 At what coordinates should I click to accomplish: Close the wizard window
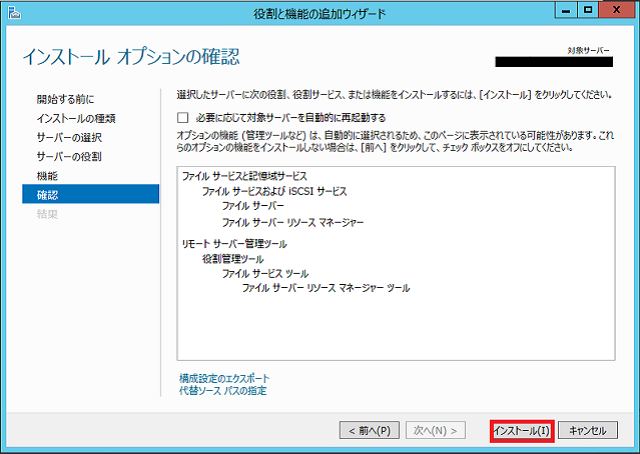[x=620, y=10]
